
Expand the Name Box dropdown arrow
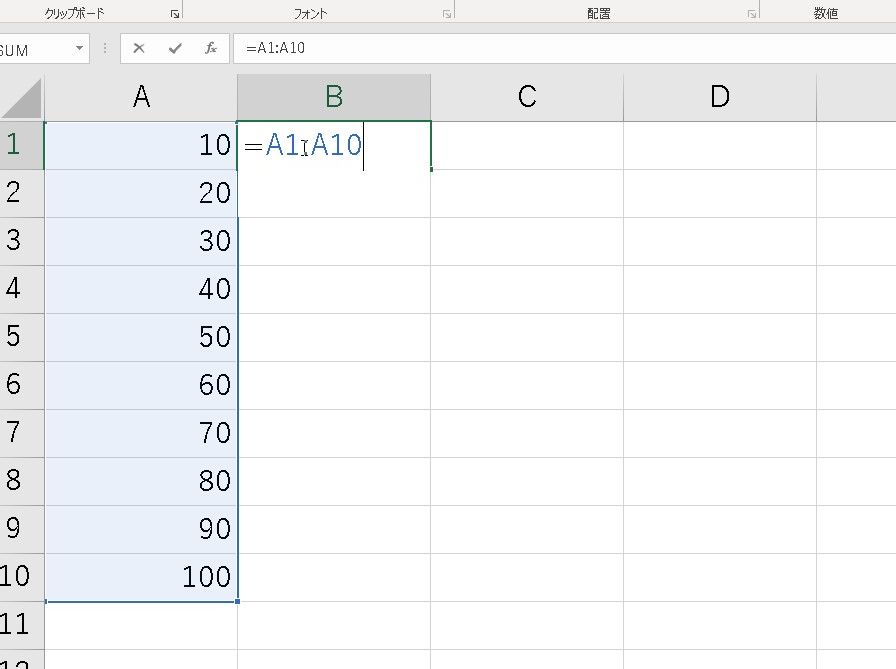click(x=79, y=49)
